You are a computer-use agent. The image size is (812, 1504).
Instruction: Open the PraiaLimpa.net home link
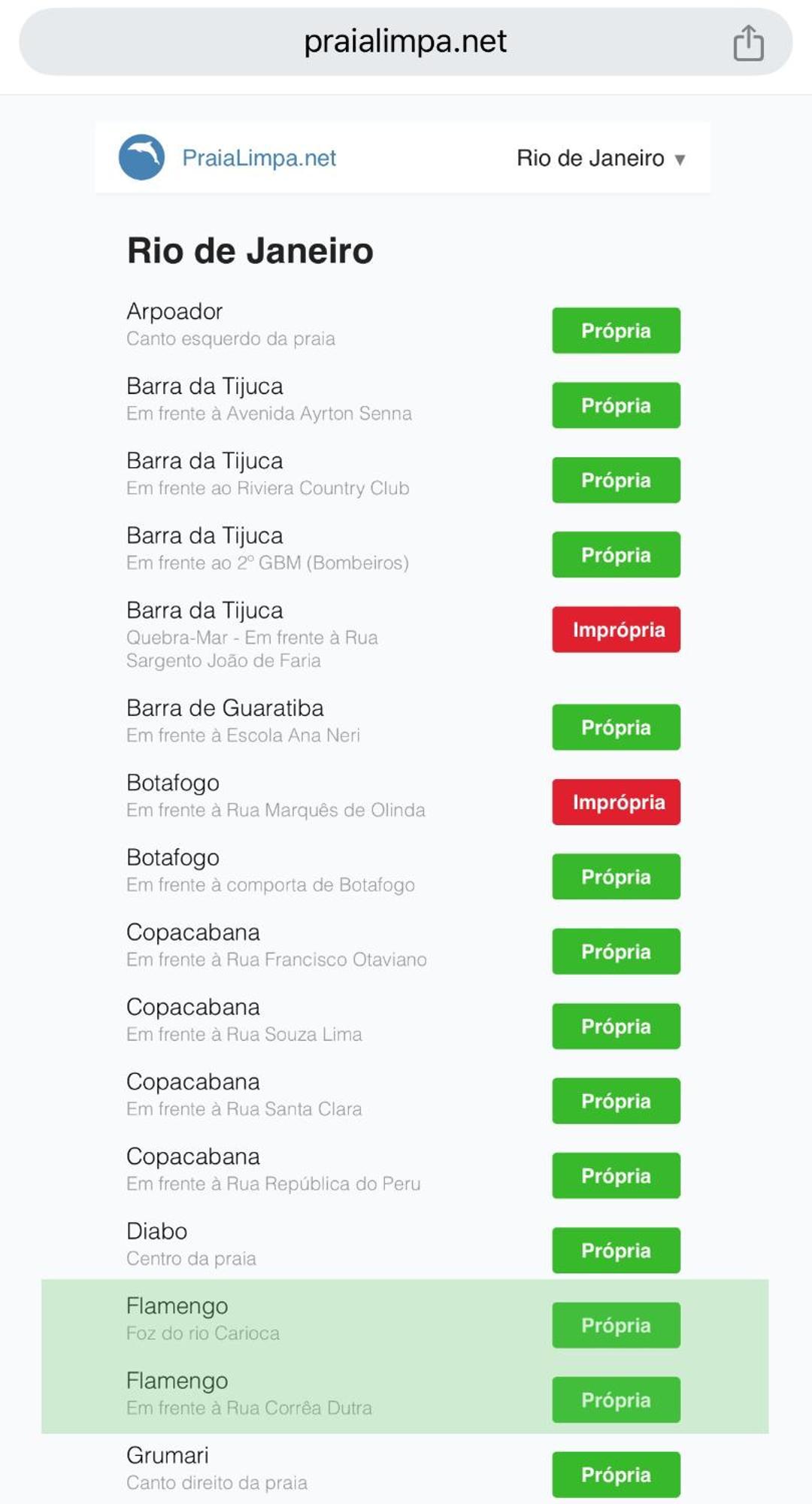tap(259, 158)
